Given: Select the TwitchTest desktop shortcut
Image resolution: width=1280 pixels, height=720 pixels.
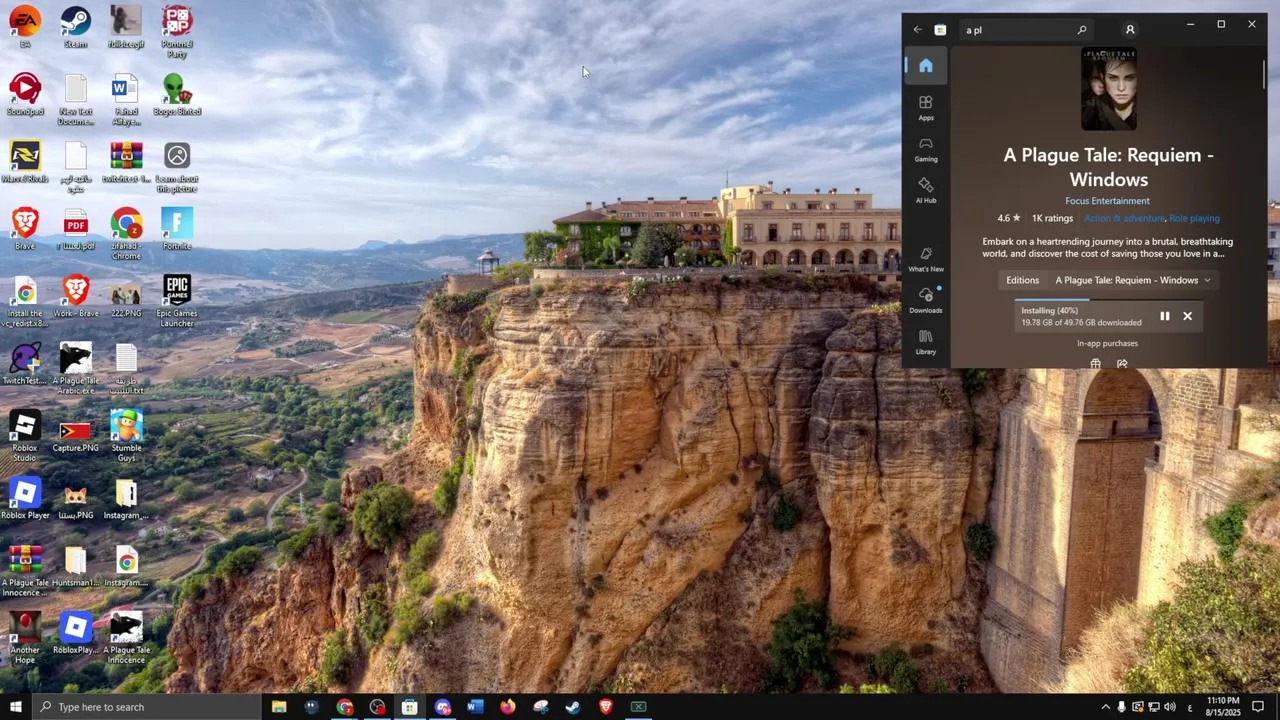Looking at the screenshot, I should pyautogui.click(x=25, y=365).
